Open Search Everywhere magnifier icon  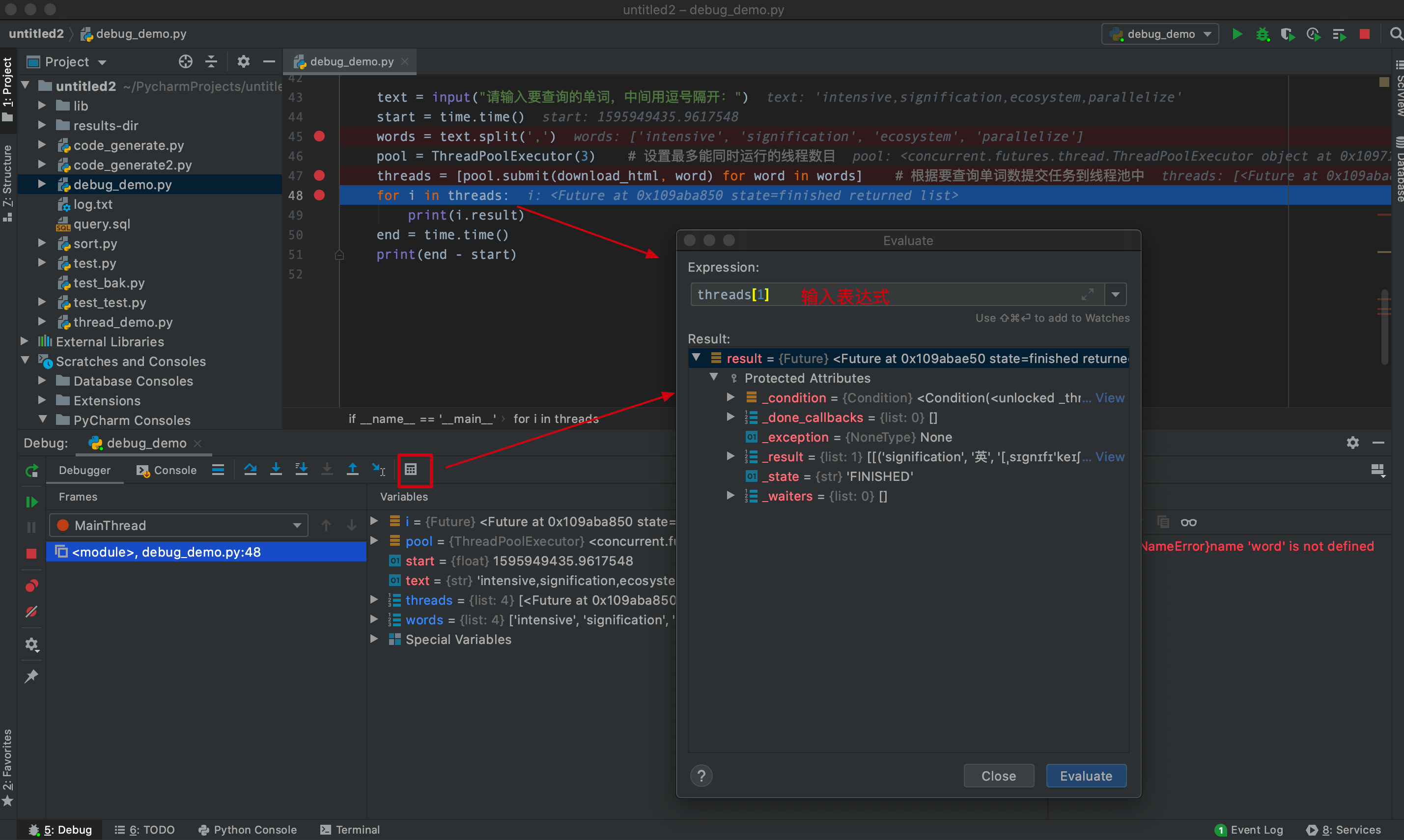[1396, 34]
